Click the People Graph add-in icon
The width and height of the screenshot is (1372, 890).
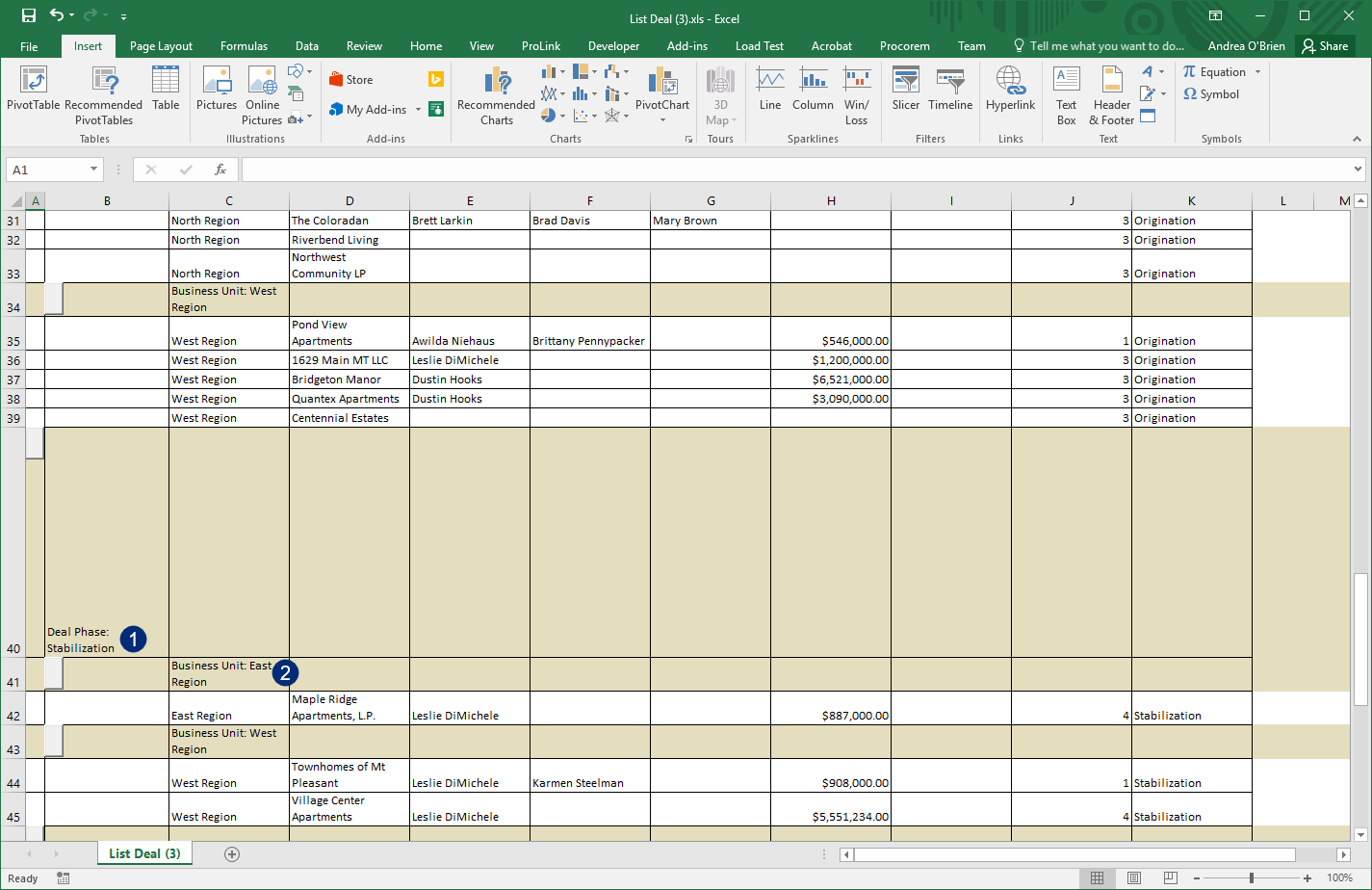(x=436, y=109)
